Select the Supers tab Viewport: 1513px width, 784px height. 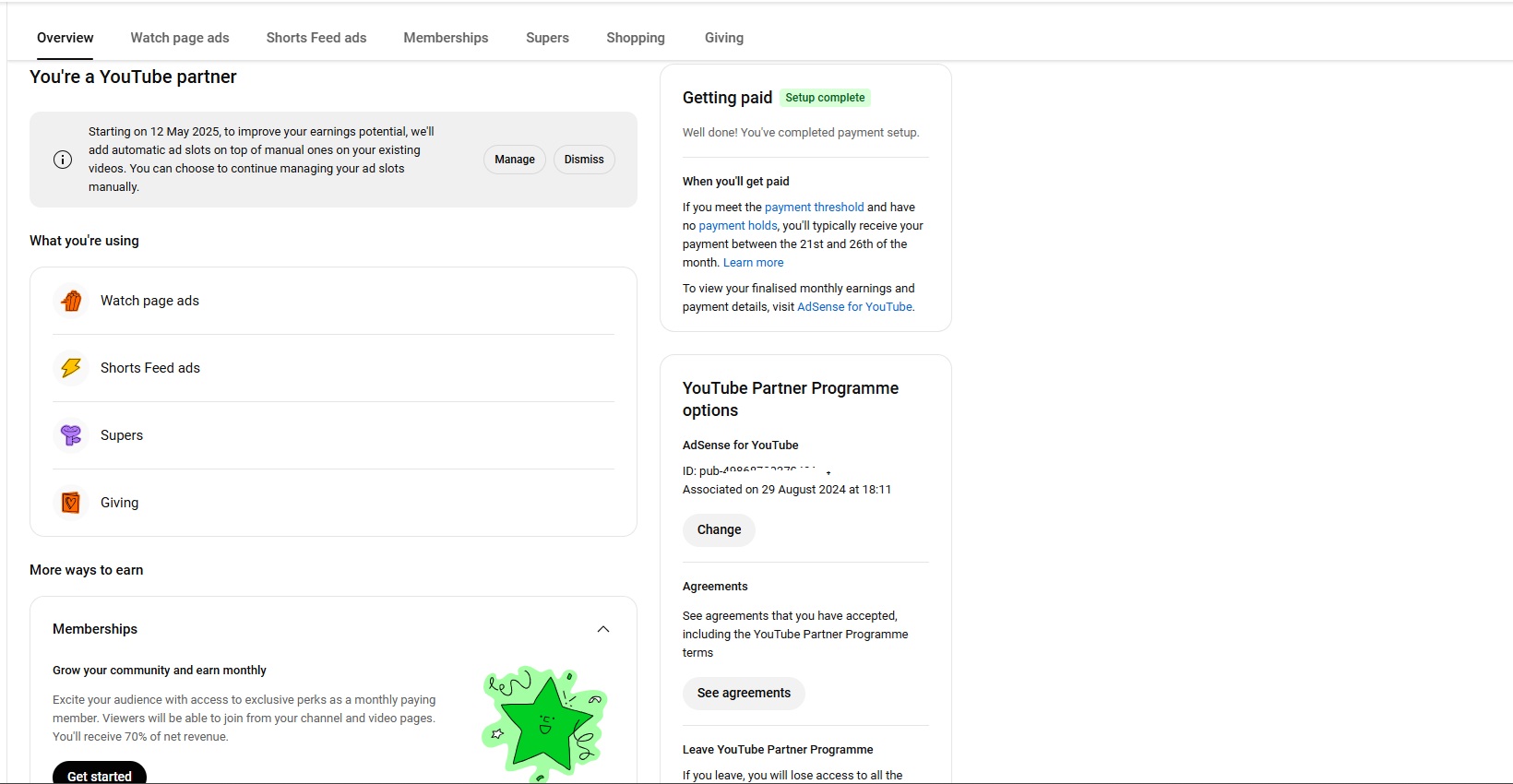pos(547,38)
